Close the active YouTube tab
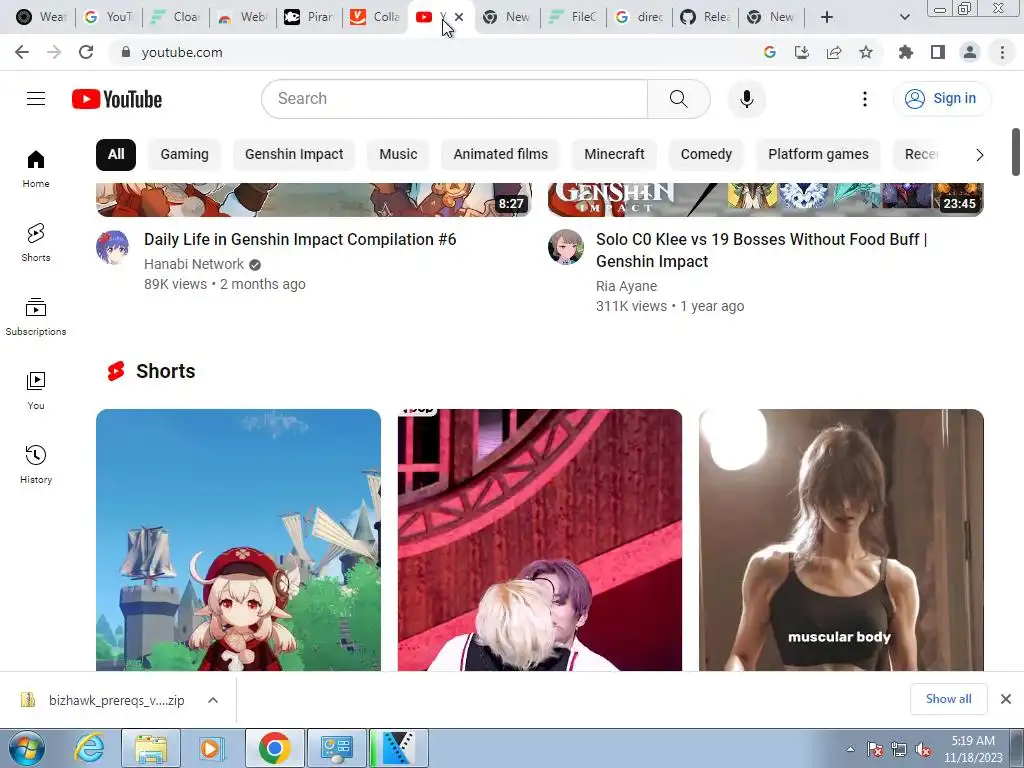 coord(459,17)
